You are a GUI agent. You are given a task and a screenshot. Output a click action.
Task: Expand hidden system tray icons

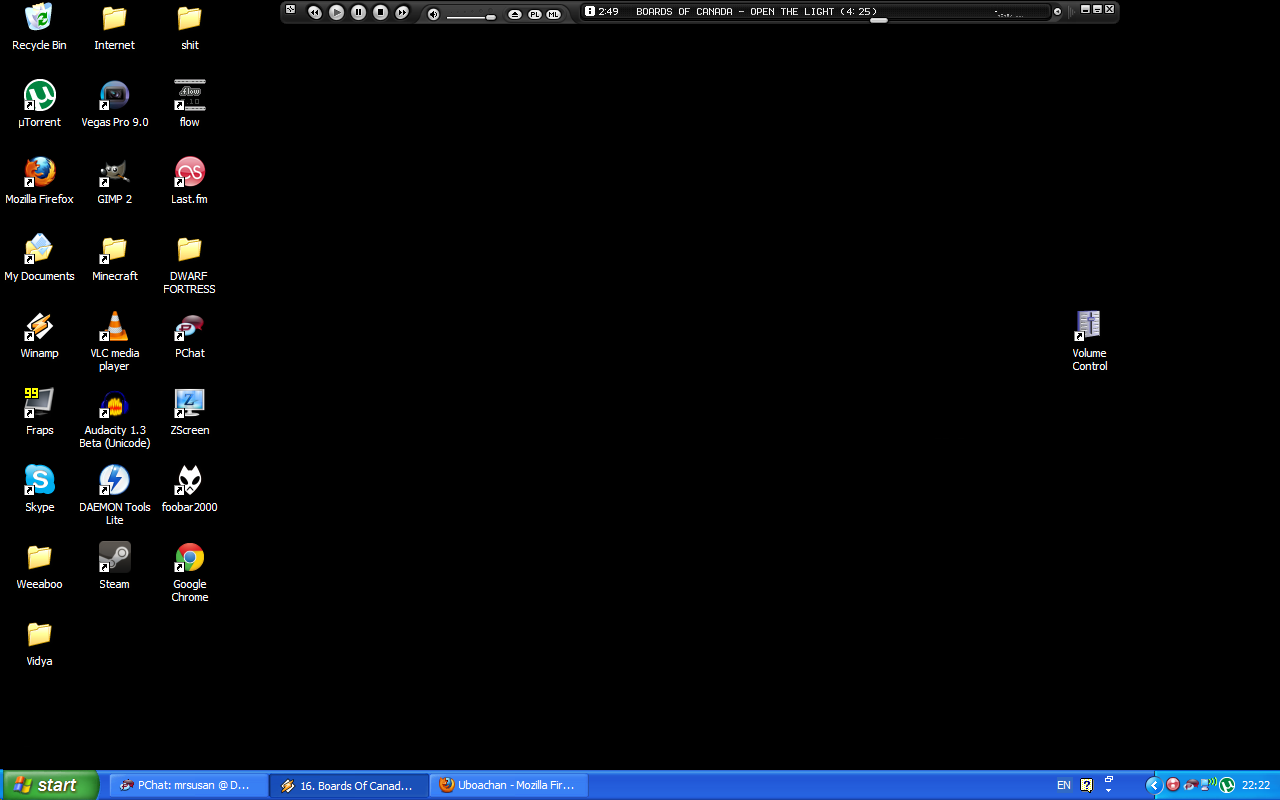coord(1153,785)
